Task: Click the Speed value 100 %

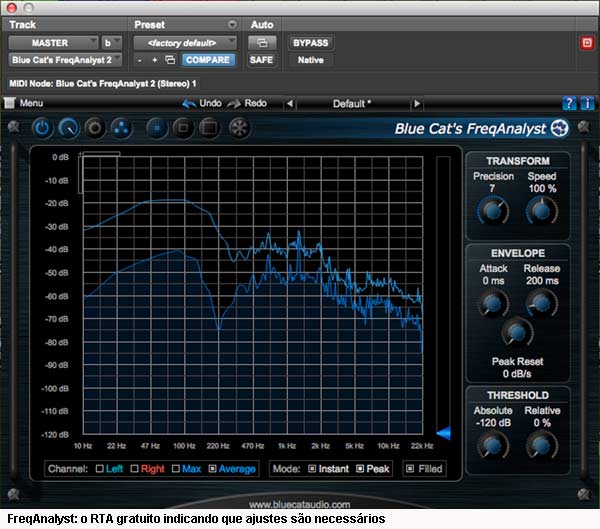Action: 543,188
